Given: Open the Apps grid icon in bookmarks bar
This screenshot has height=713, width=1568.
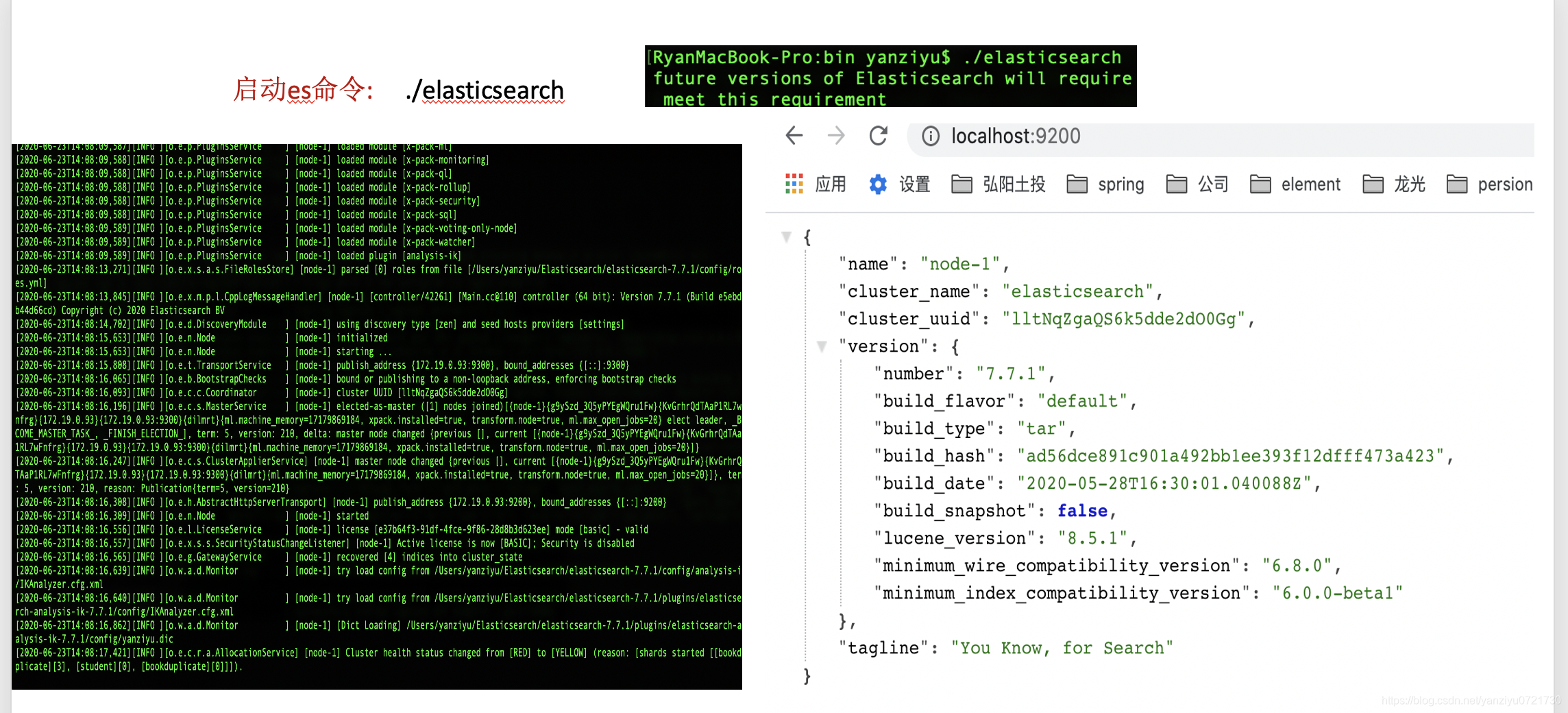Looking at the screenshot, I should [794, 184].
